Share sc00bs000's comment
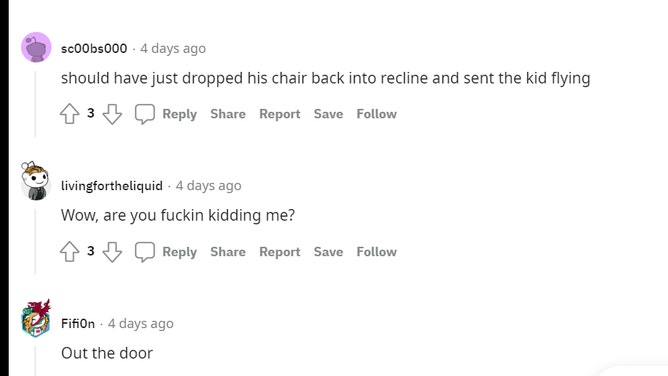 point(228,114)
